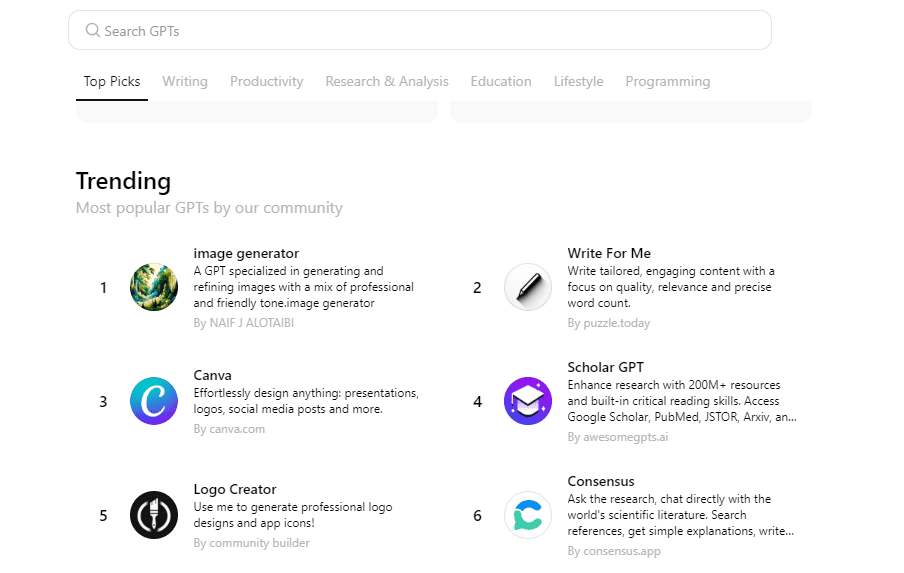The image size is (904, 573).
Task: Switch to the Writing tab
Action: pos(185,82)
